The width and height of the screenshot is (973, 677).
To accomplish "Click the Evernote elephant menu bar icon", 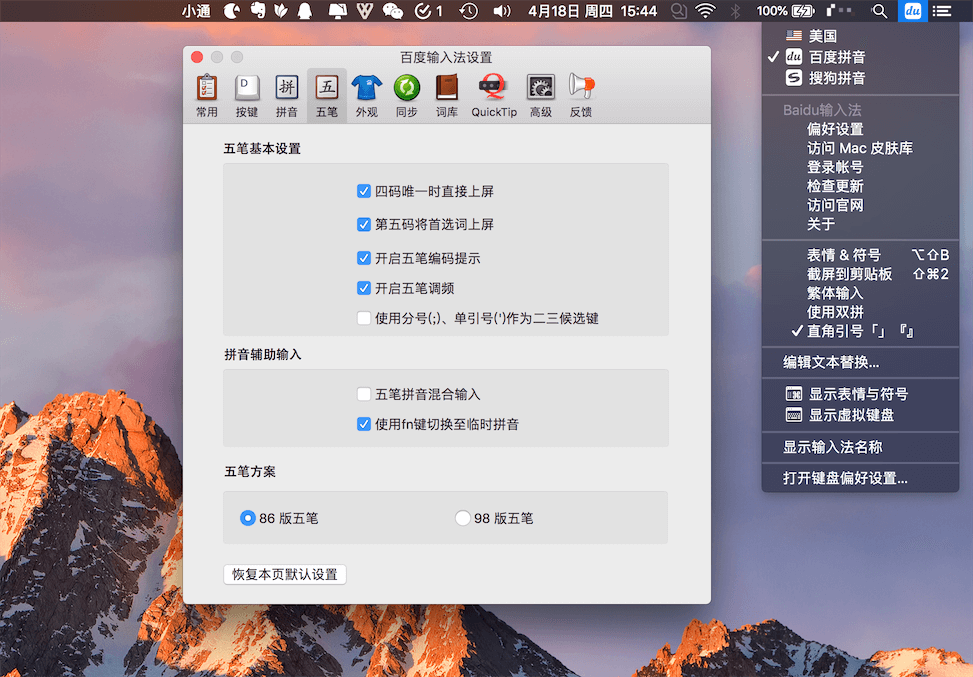I will click(x=258, y=11).
